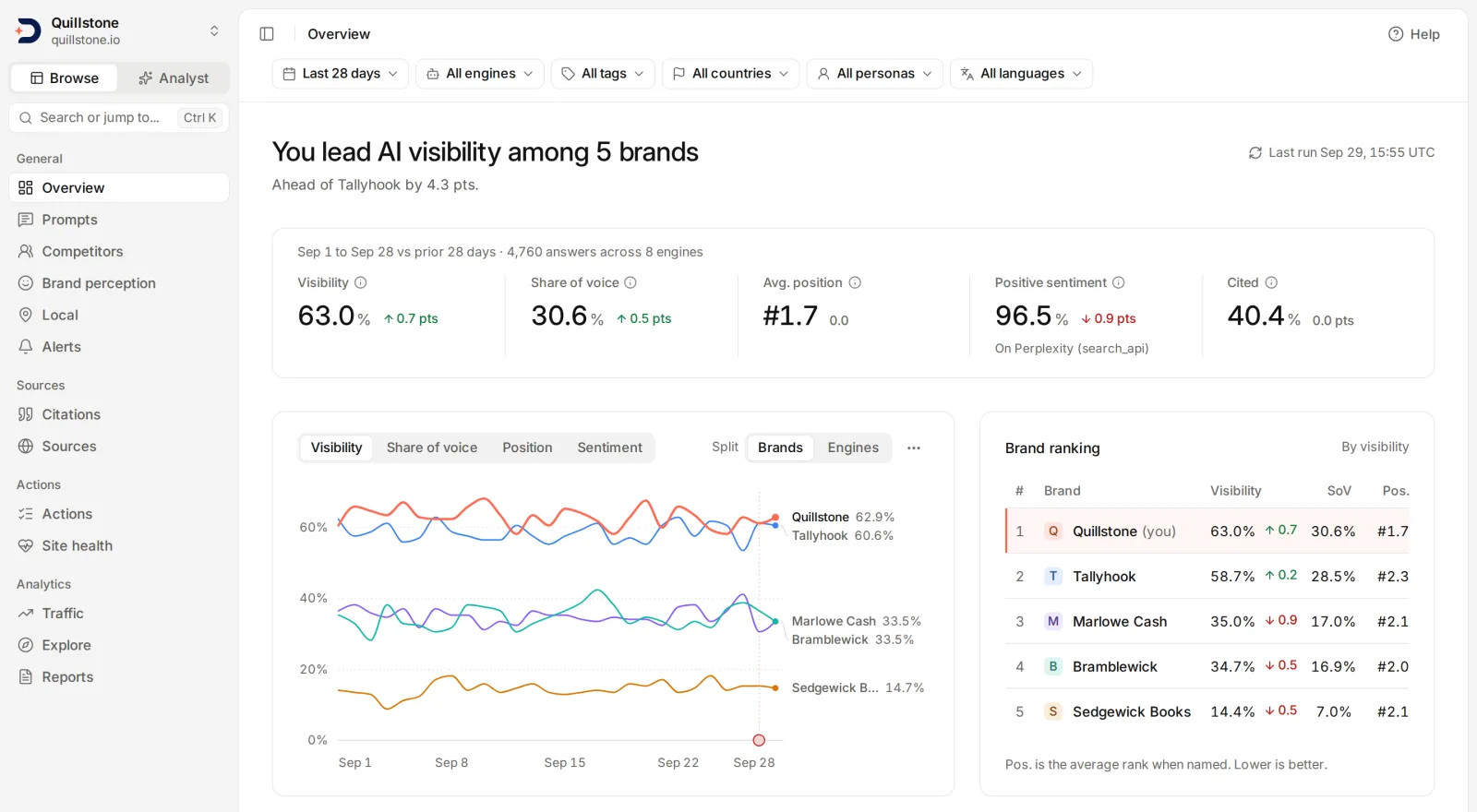
Task: Open the All languages filter
Action: tap(1021, 74)
